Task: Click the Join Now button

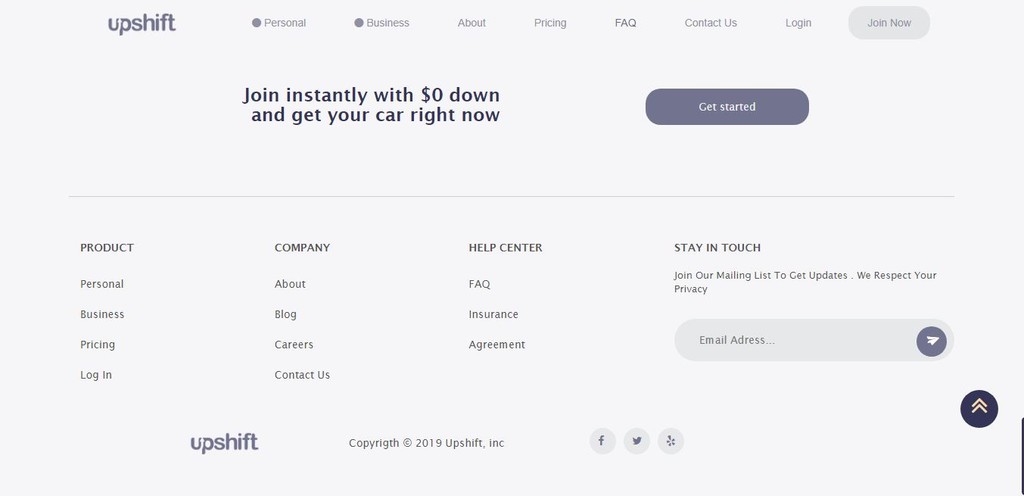Action: [889, 23]
